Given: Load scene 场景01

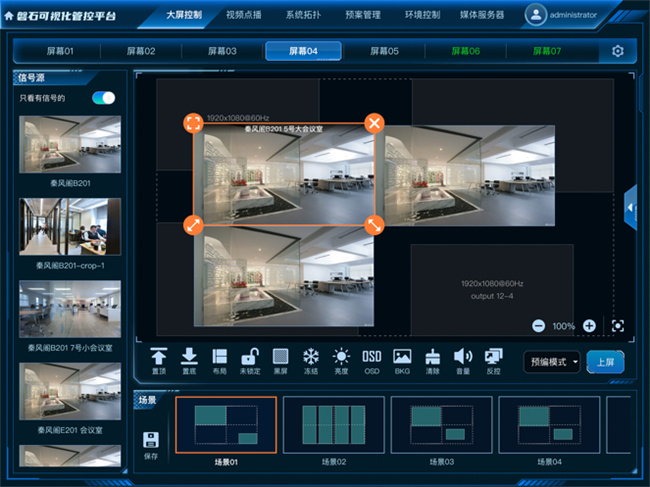Looking at the screenshot, I should click(x=226, y=425).
